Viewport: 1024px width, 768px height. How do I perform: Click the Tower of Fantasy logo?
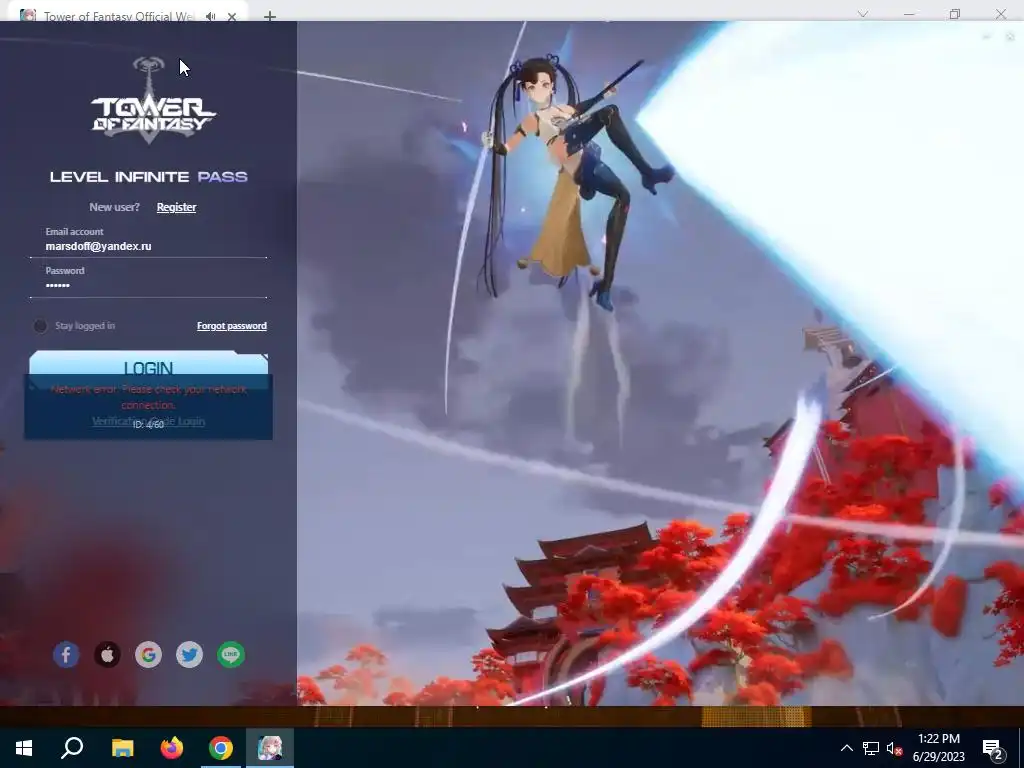coord(152,100)
